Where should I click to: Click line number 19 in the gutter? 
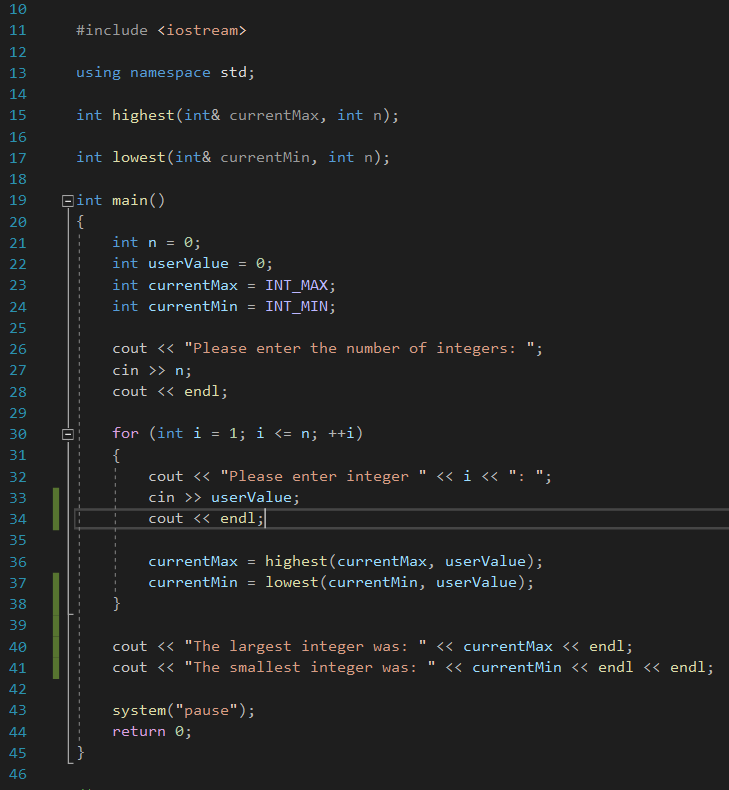18,201
